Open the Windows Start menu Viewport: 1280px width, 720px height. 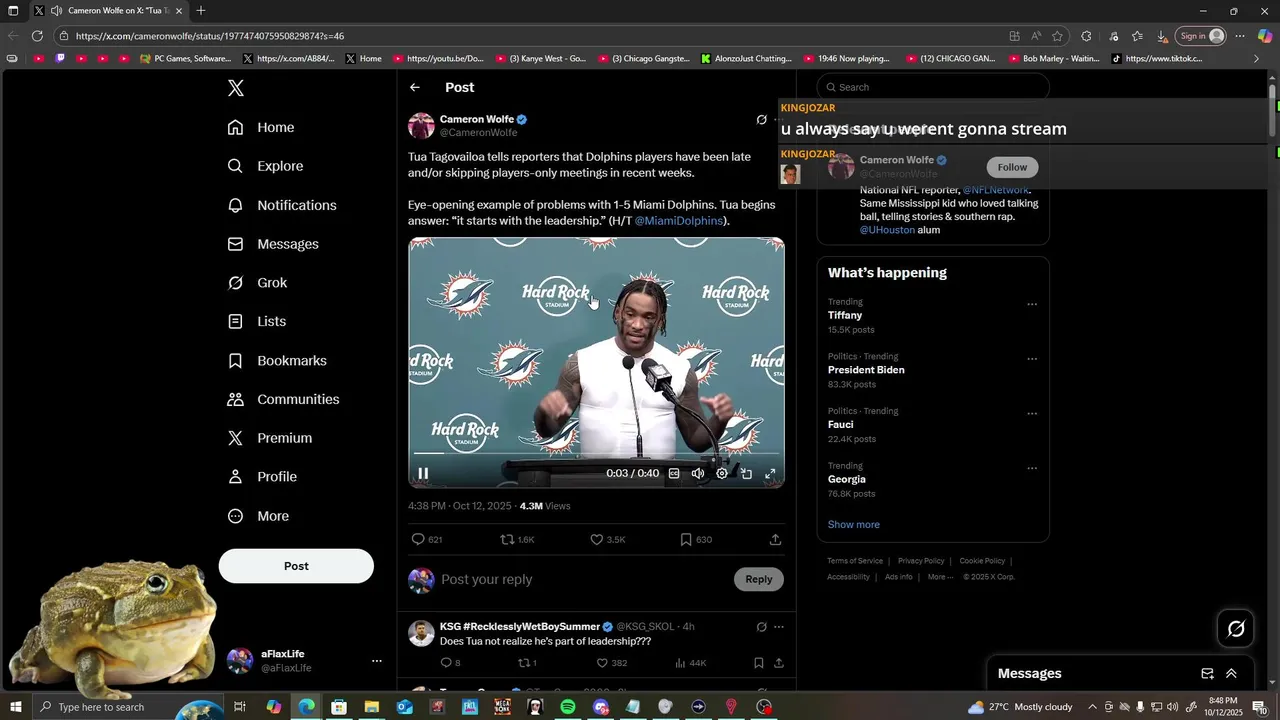pyautogui.click(x=16, y=707)
